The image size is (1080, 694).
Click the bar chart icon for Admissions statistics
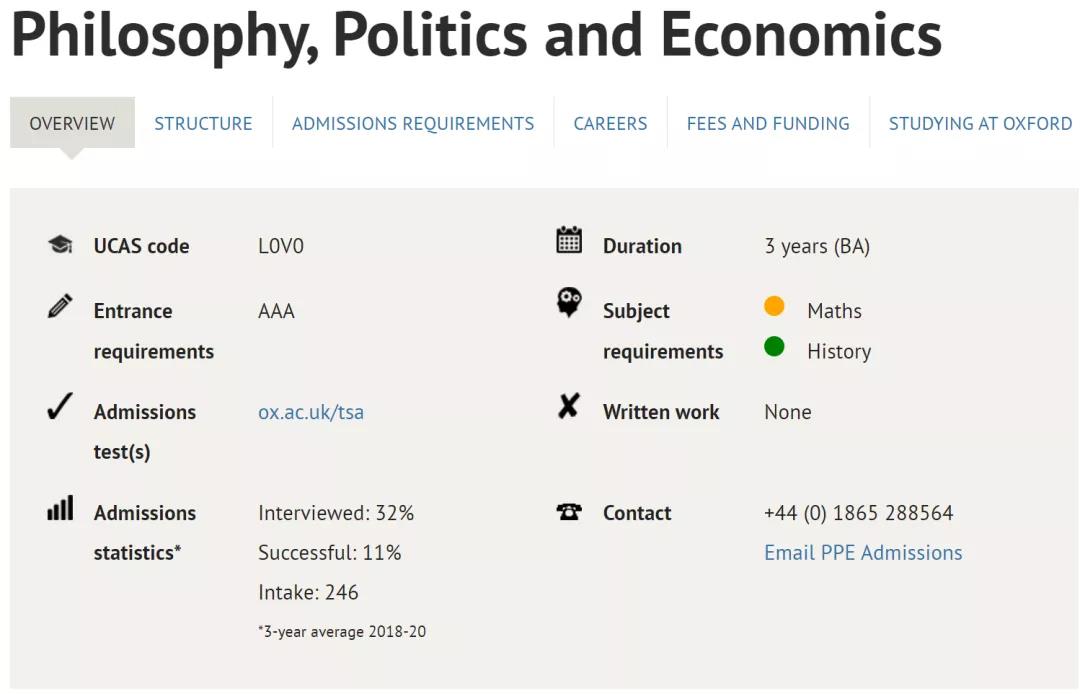click(x=60, y=508)
